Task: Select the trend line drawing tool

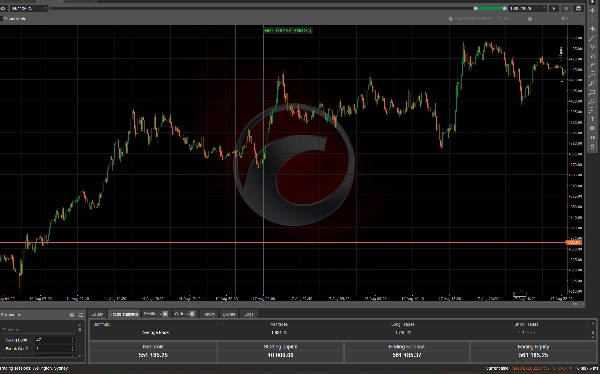Action: tap(592, 38)
